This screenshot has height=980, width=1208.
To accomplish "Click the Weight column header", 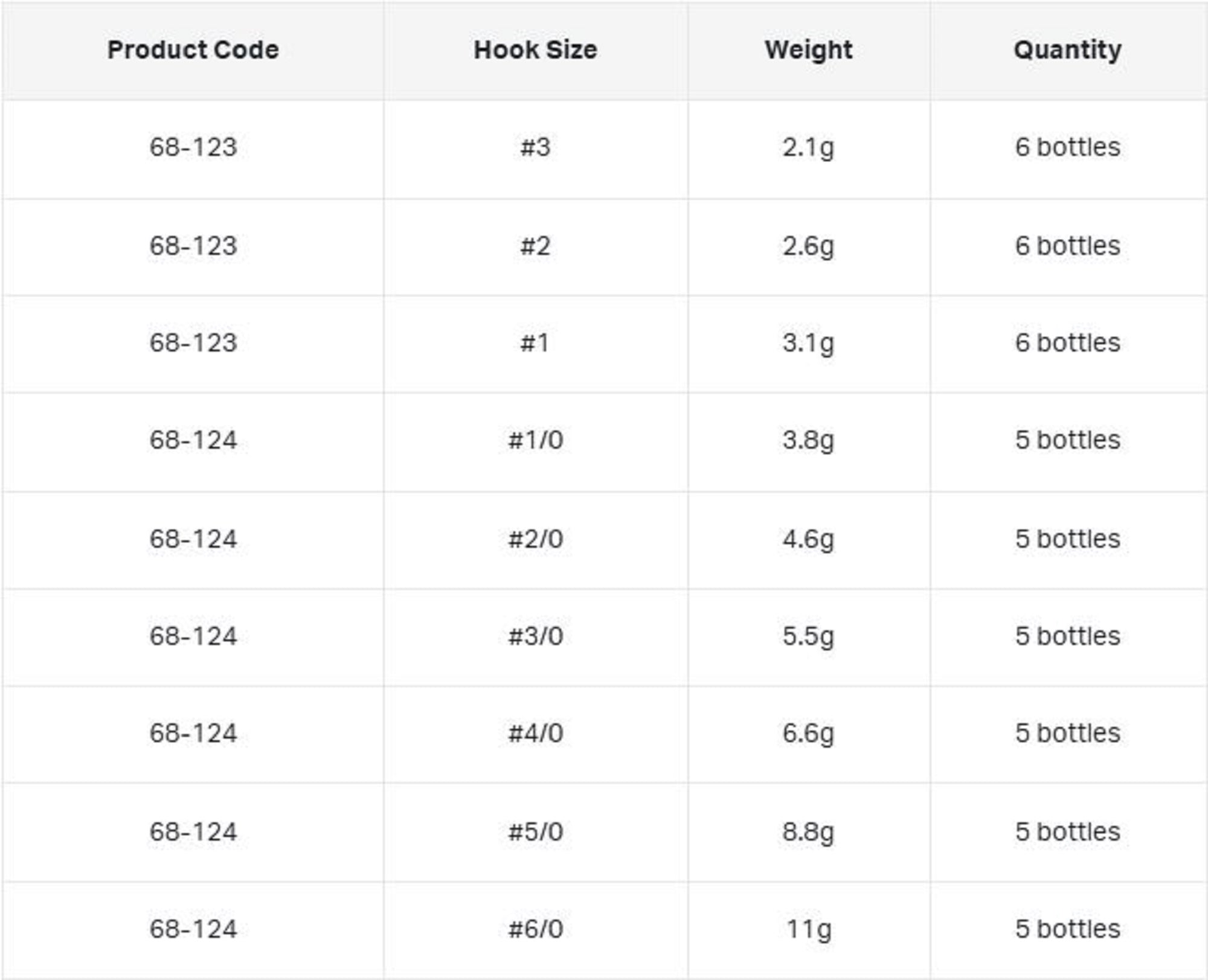I will point(808,50).
